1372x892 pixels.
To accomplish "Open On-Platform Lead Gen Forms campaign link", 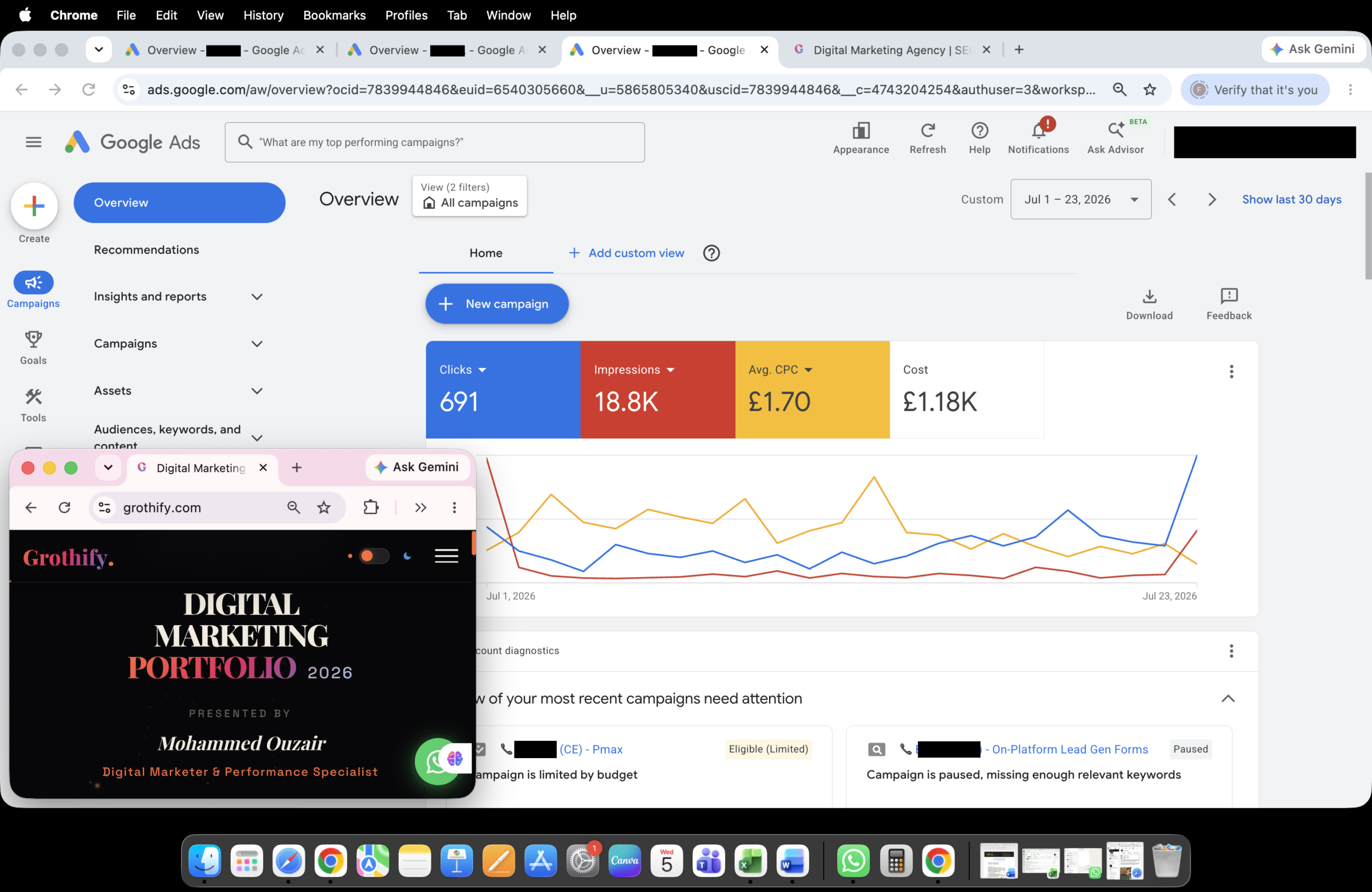I will (1066, 749).
